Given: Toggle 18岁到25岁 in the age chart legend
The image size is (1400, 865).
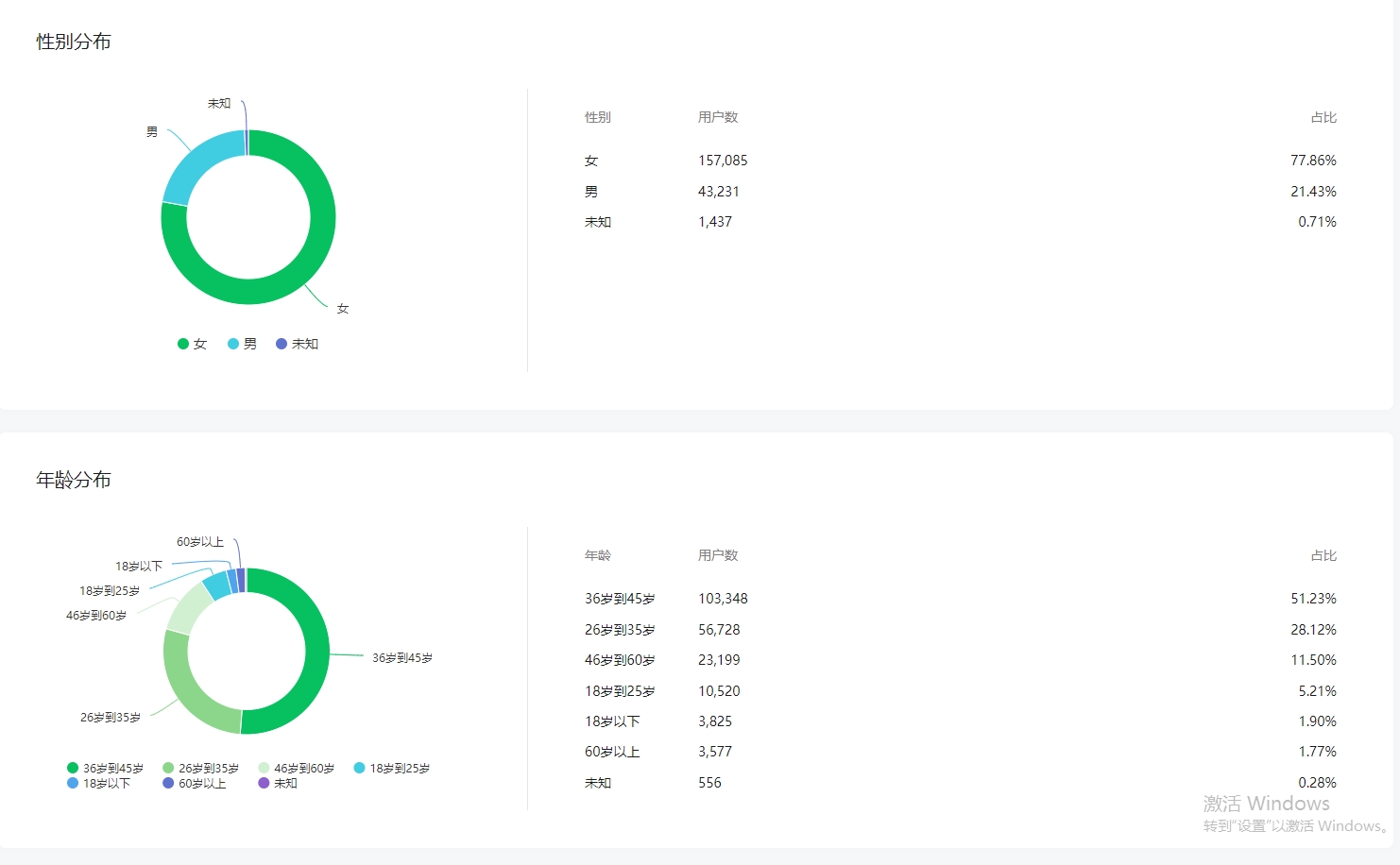Looking at the screenshot, I should coord(391,769).
